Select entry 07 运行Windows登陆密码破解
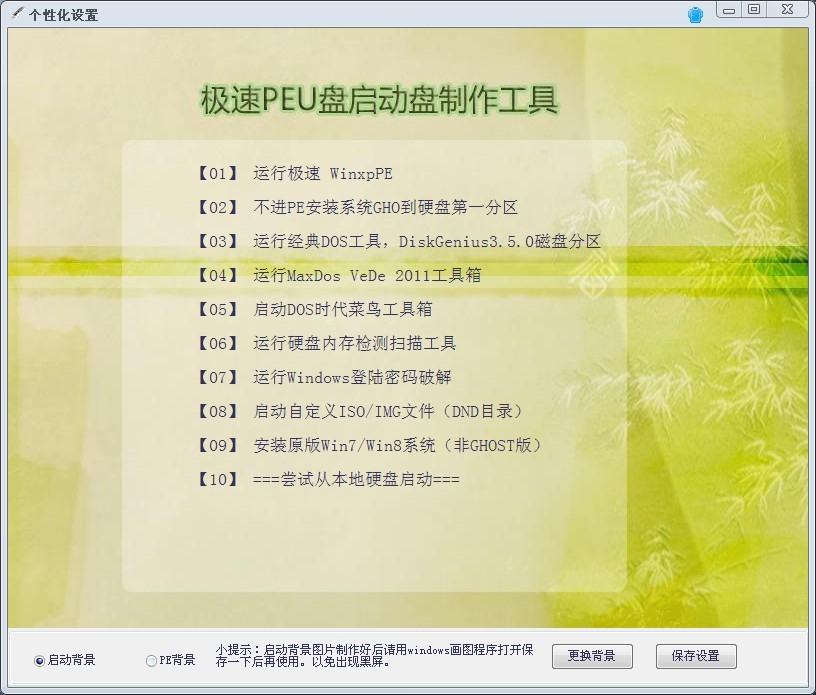 [323, 377]
